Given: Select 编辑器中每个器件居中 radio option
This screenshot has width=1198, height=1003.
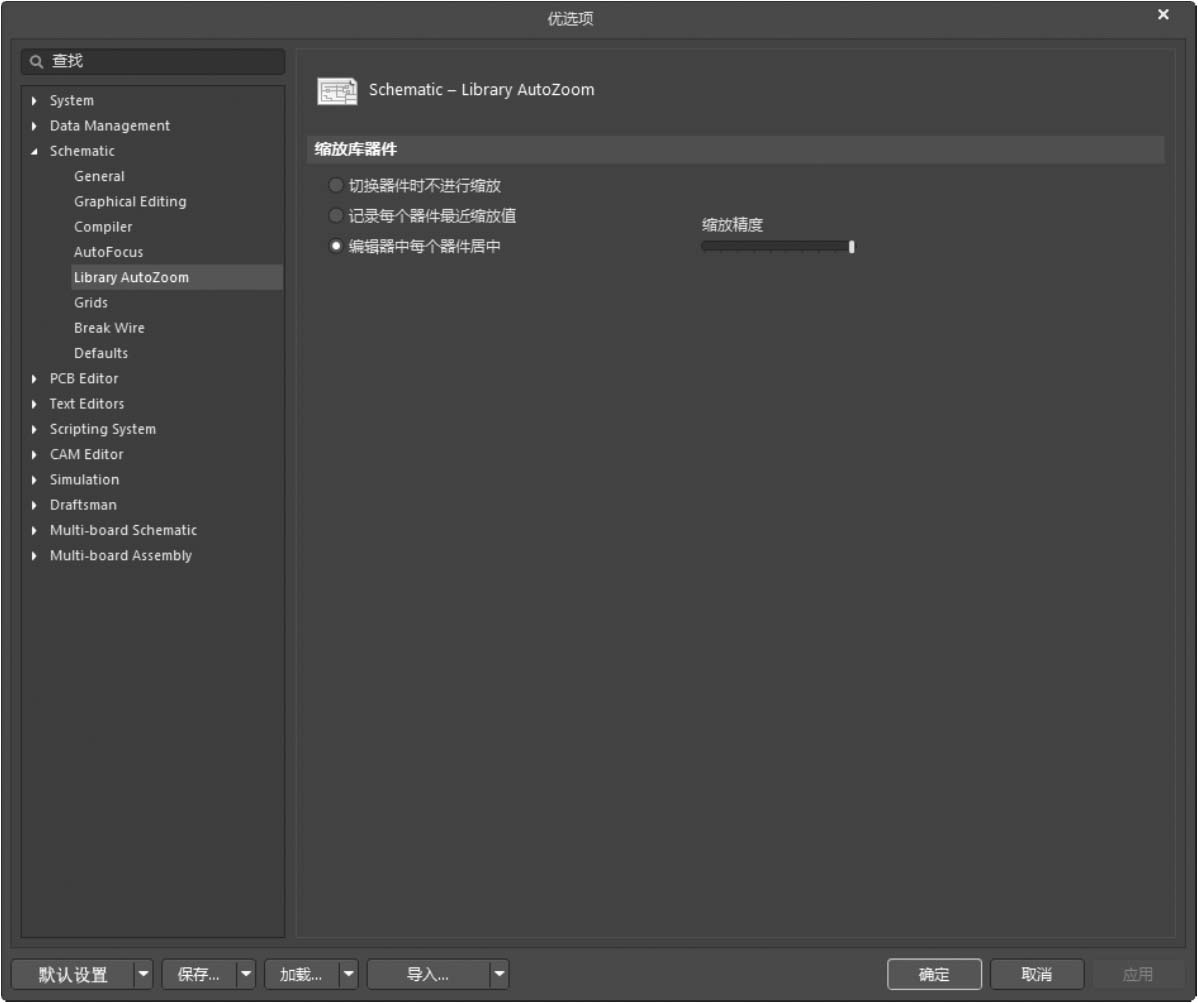Looking at the screenshot, I should pyautogui.click(x=335, y=246).
